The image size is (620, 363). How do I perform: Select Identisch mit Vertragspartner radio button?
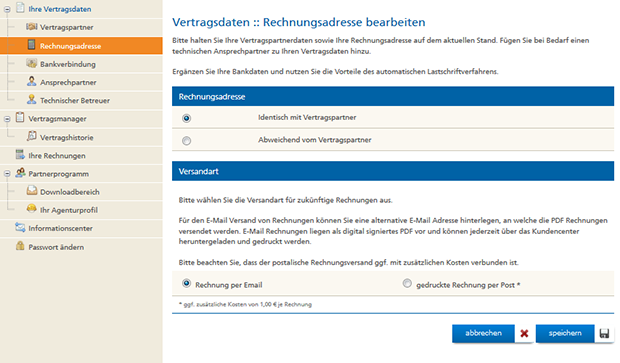point(186,118)
